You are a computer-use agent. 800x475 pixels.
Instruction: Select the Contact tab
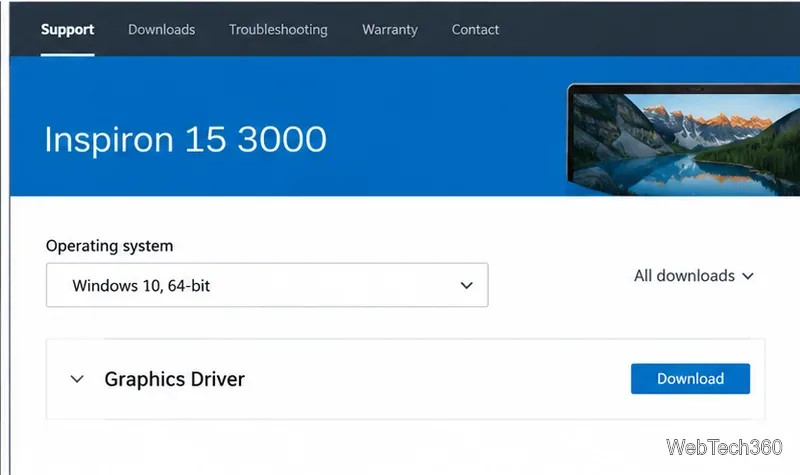(x=475, y=30)
